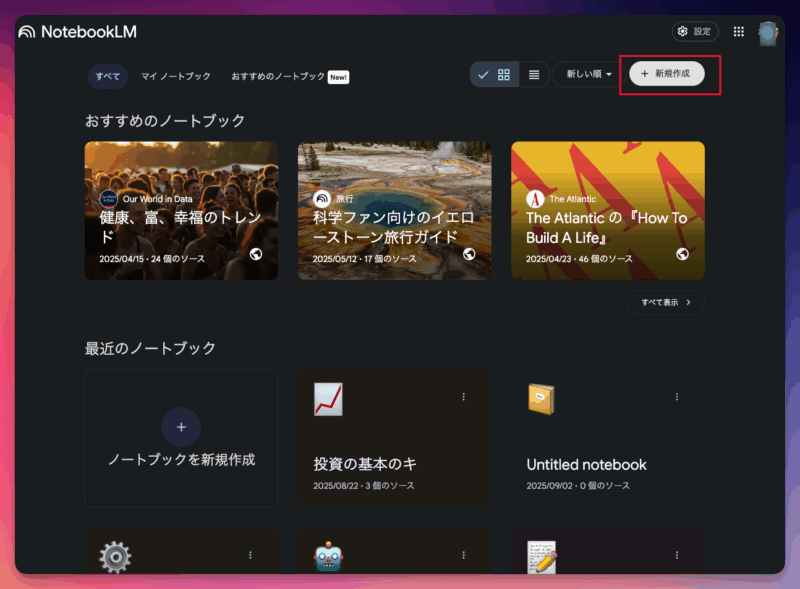The height and width of the screenshot is (589, 800).
Task: Click the yellow notebook emoji on Untitled notebook
Action: [x=541, y=399]
